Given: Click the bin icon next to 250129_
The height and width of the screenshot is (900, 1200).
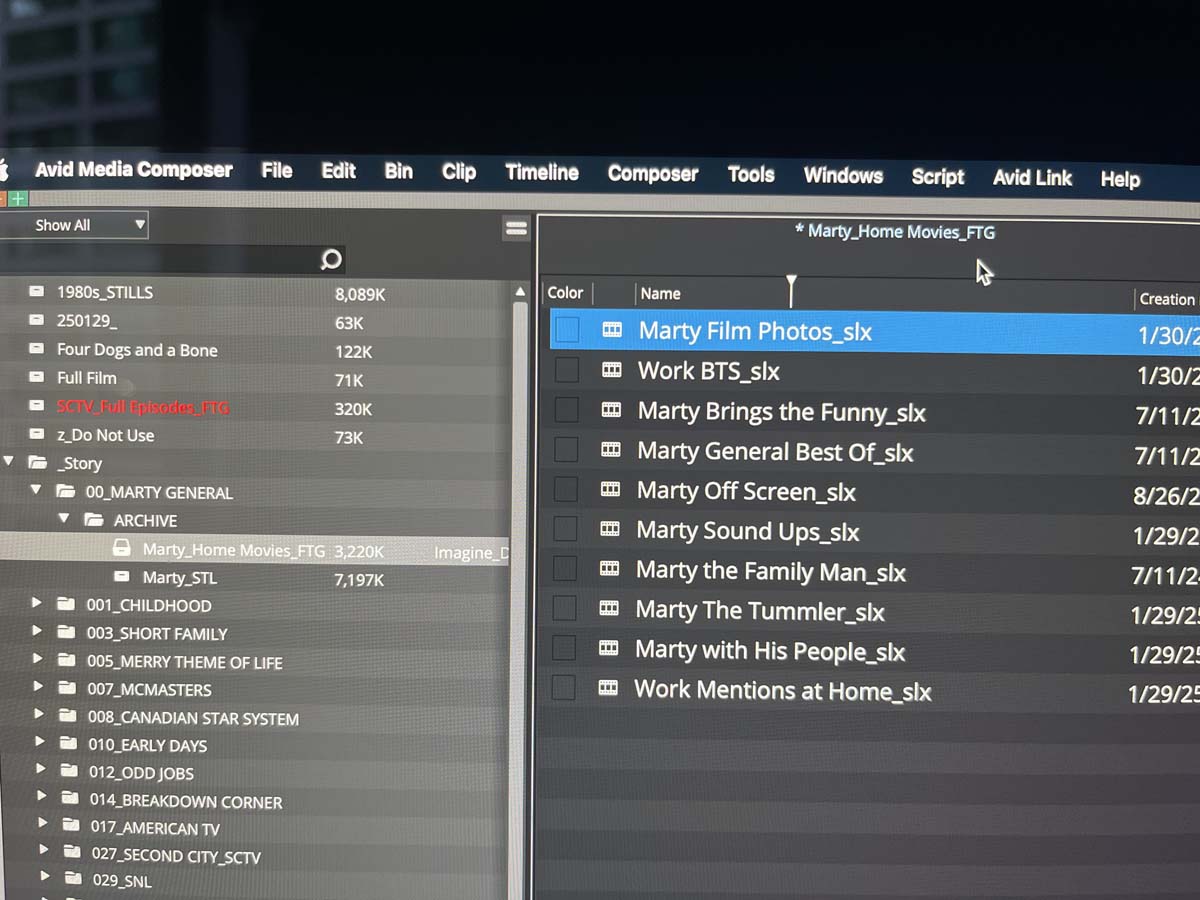Looking at the screenshot, I should pyautogui.click(x=37, y=321).
